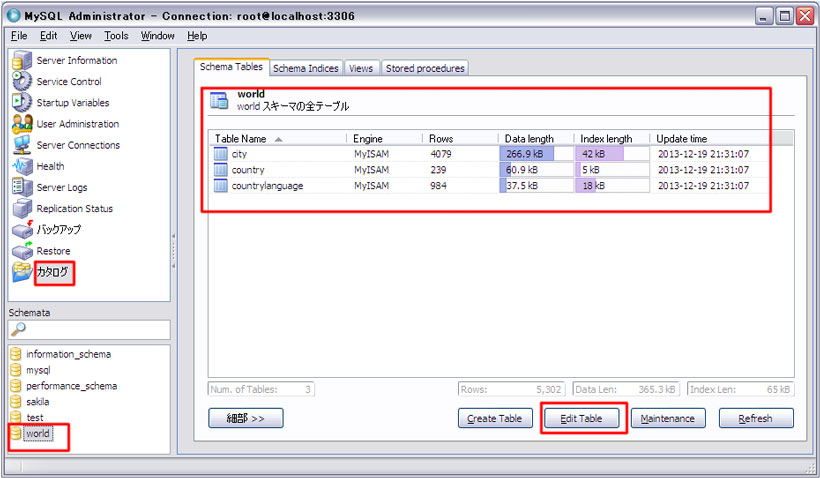Click the performance_schema database icon
The height and width of the screenshot is (478, 820).
16,386
